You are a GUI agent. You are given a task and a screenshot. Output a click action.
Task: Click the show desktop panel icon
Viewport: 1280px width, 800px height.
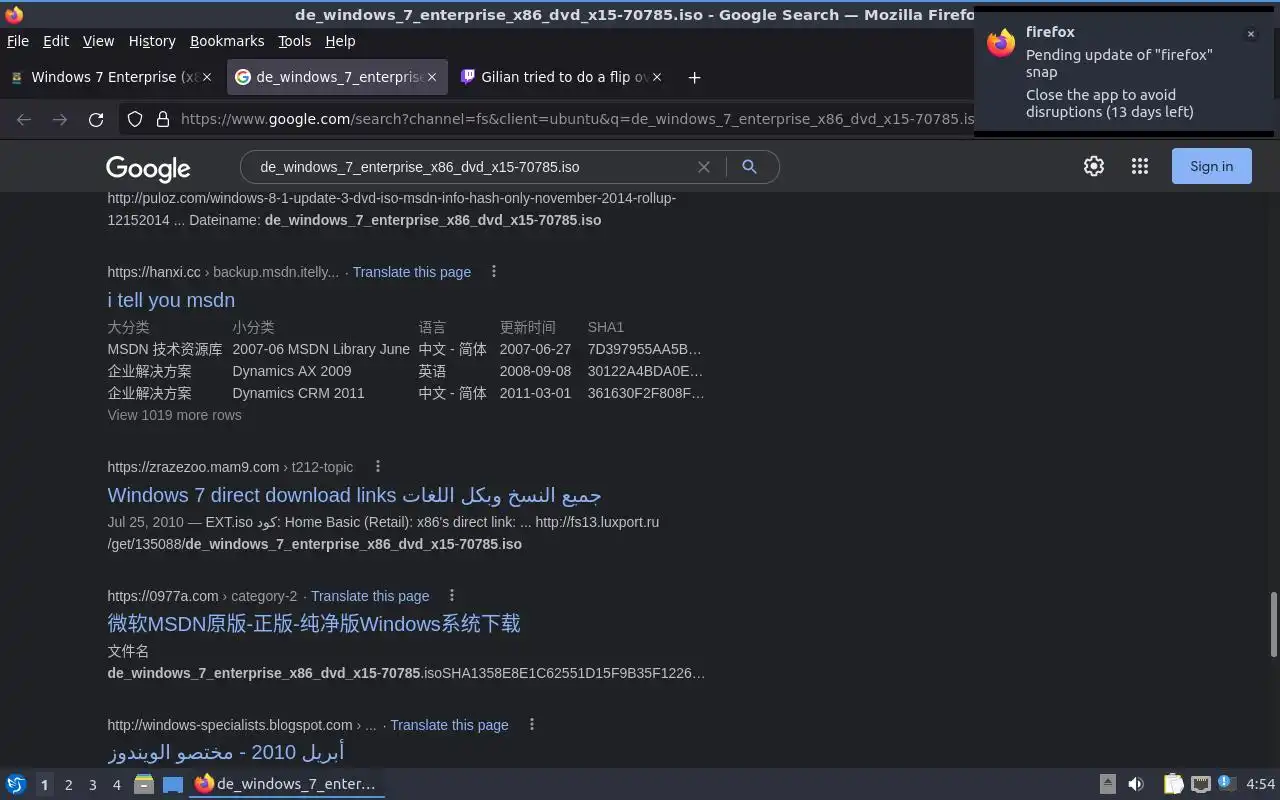(173, 784)
